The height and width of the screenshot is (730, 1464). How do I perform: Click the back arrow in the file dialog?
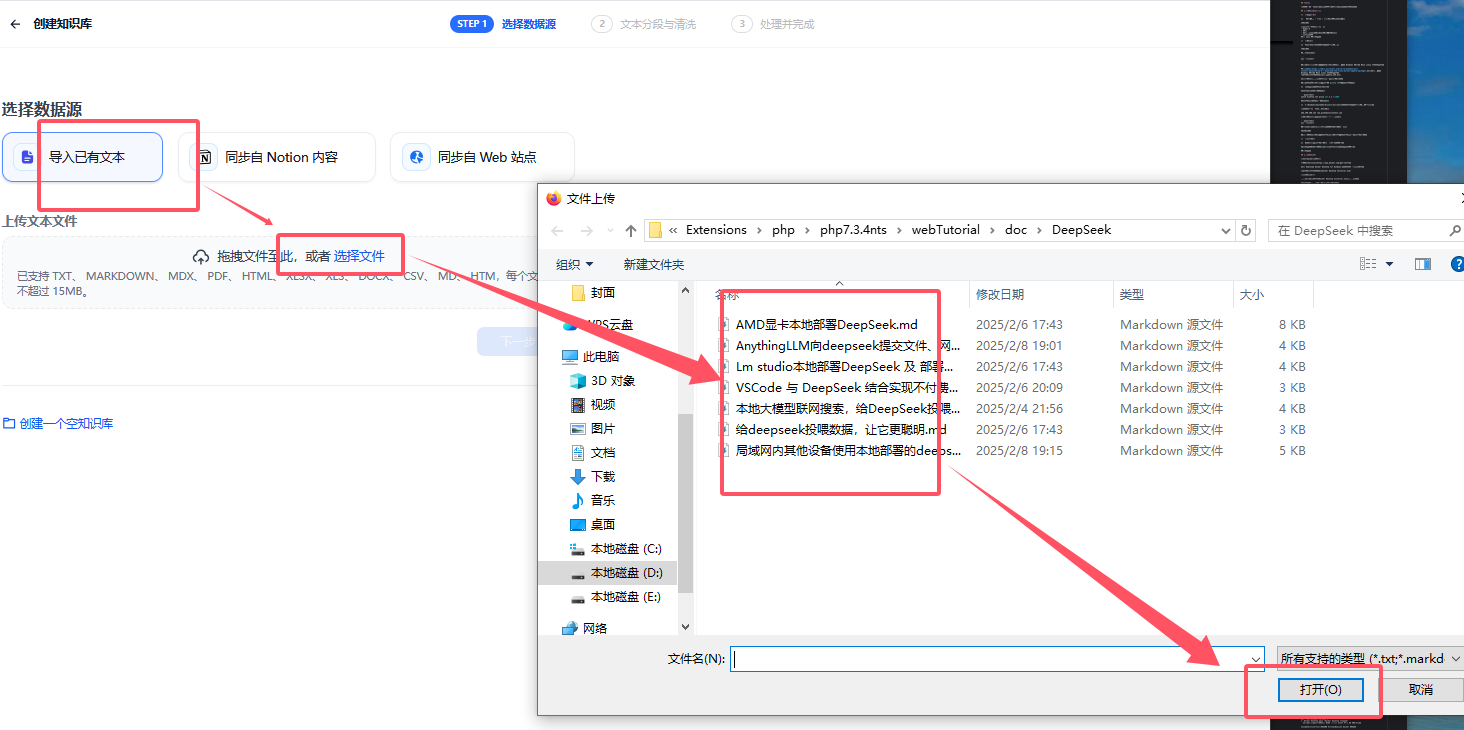(558, 230)
